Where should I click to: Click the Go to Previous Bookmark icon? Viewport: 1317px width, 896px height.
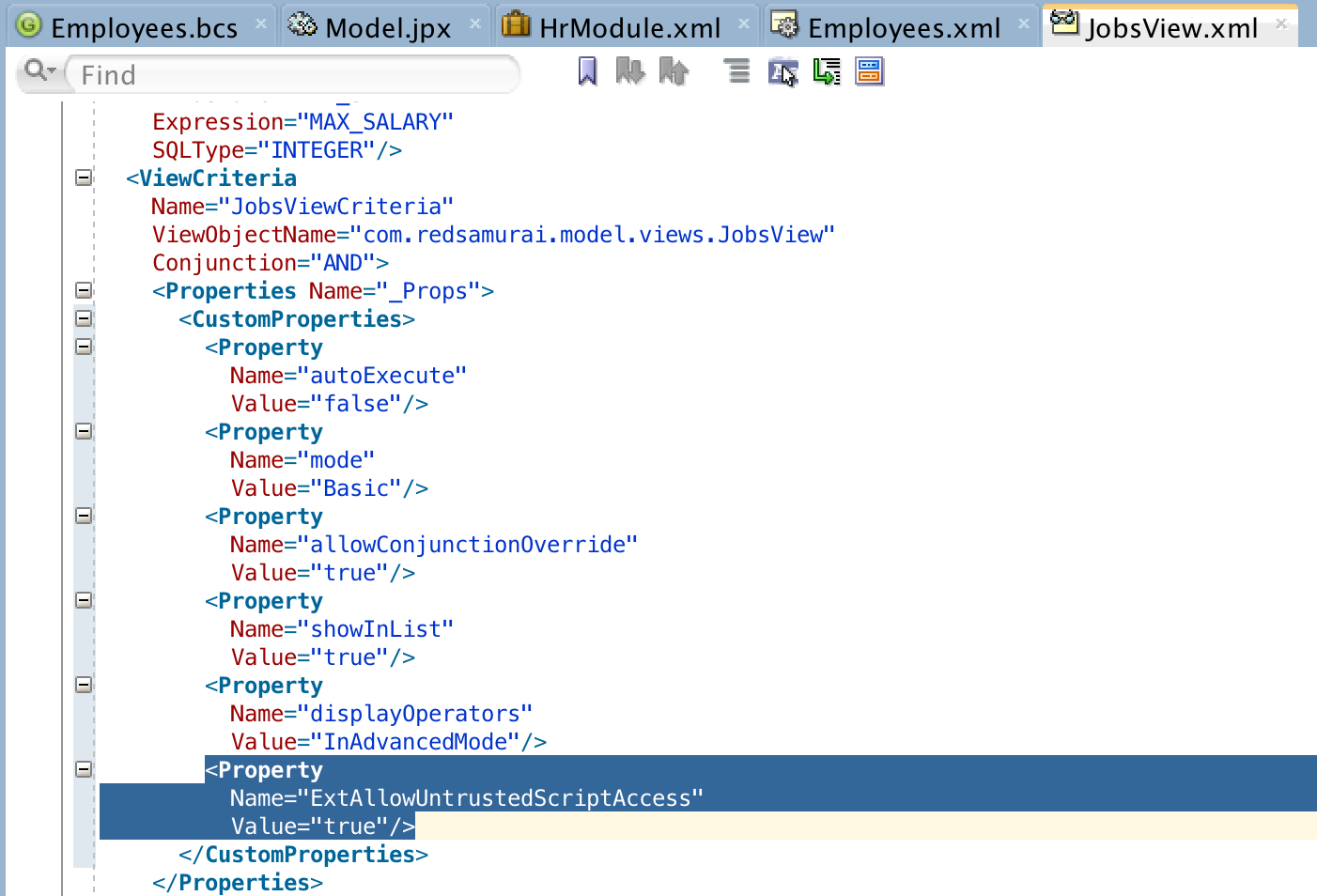pos(674,70)
